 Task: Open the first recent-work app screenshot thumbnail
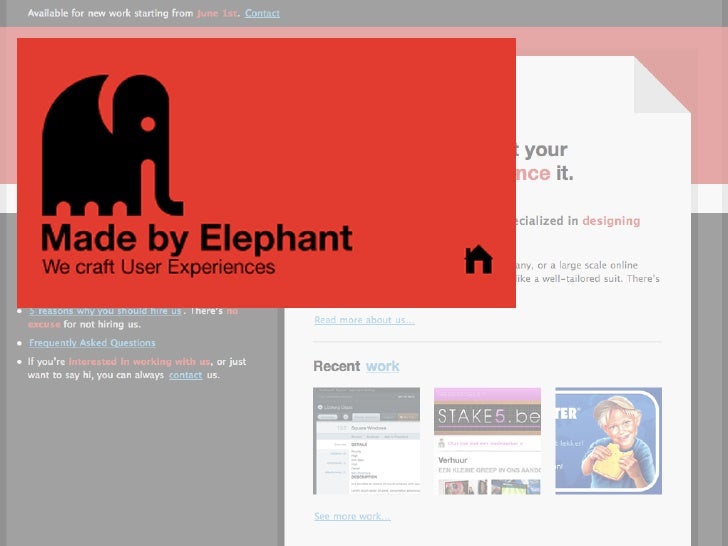coord(366,441)
